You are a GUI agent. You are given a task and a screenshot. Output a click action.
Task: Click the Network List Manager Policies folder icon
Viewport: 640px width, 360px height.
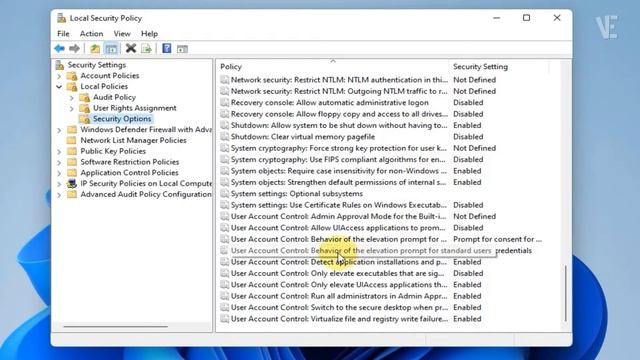point(71,140)
